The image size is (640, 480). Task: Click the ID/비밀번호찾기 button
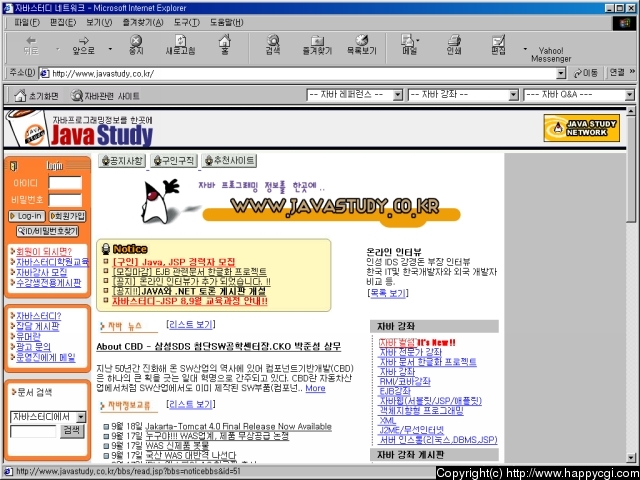pyautogui.click(x=47, y=231)
